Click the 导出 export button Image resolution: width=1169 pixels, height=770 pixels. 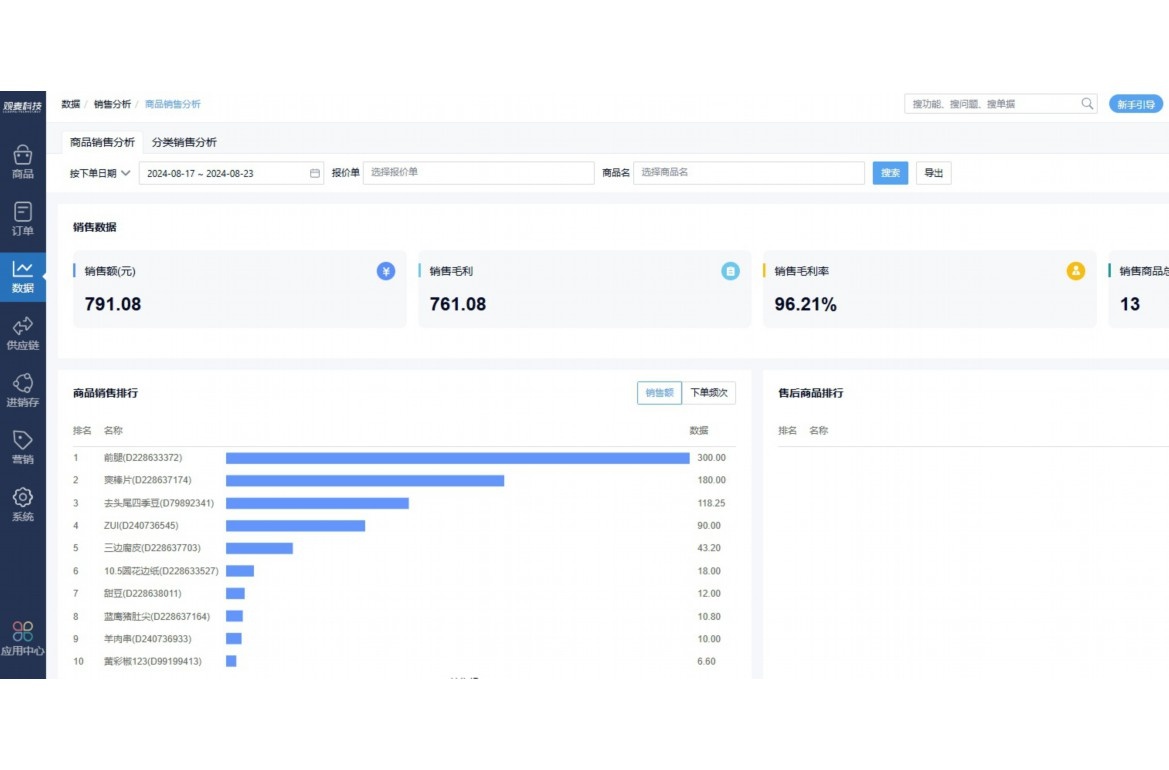[933, 173]
